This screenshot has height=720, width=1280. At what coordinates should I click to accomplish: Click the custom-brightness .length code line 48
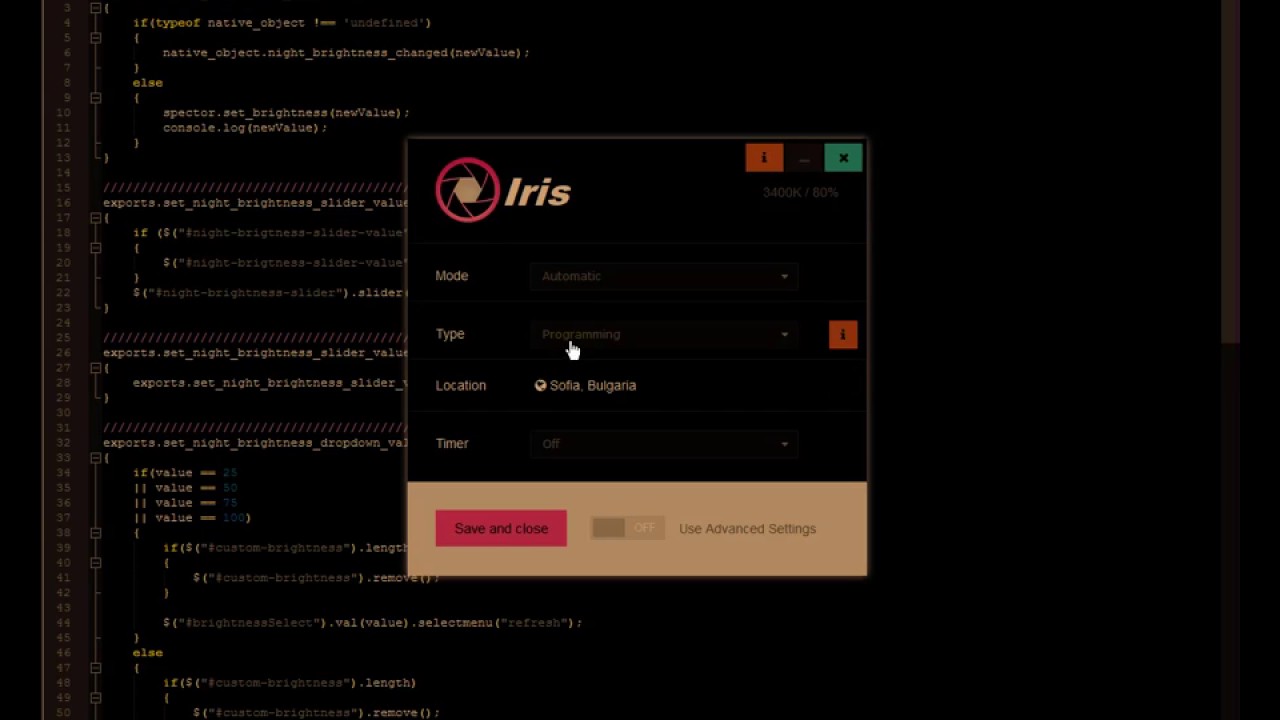[289, 683]
